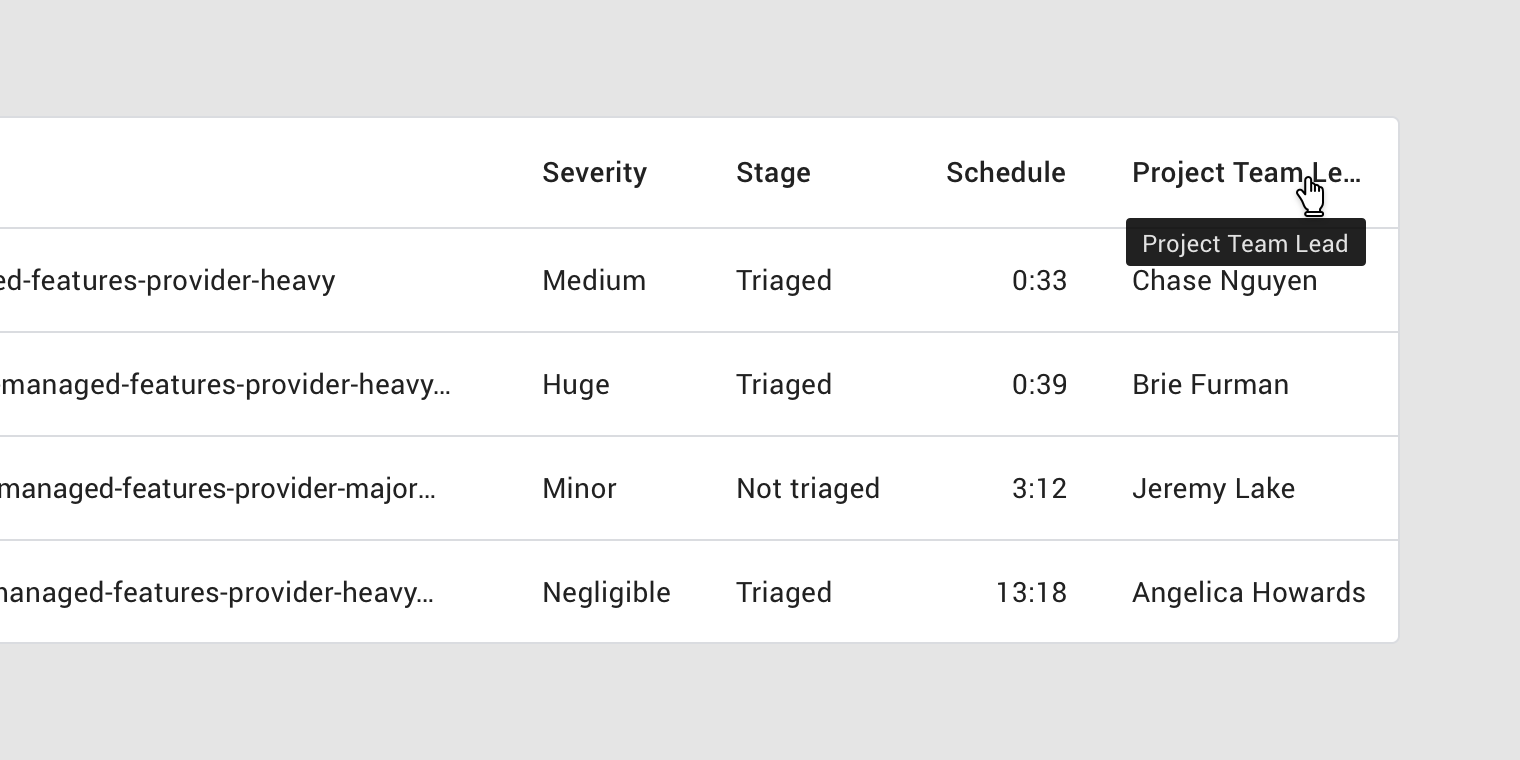
Task: Select the Angelica Howards cell
Action: [x=1248, y=593]
